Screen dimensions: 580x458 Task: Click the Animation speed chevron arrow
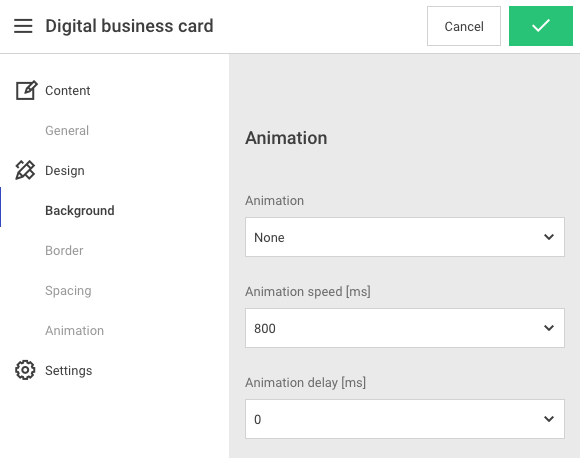tap(549, 328)
